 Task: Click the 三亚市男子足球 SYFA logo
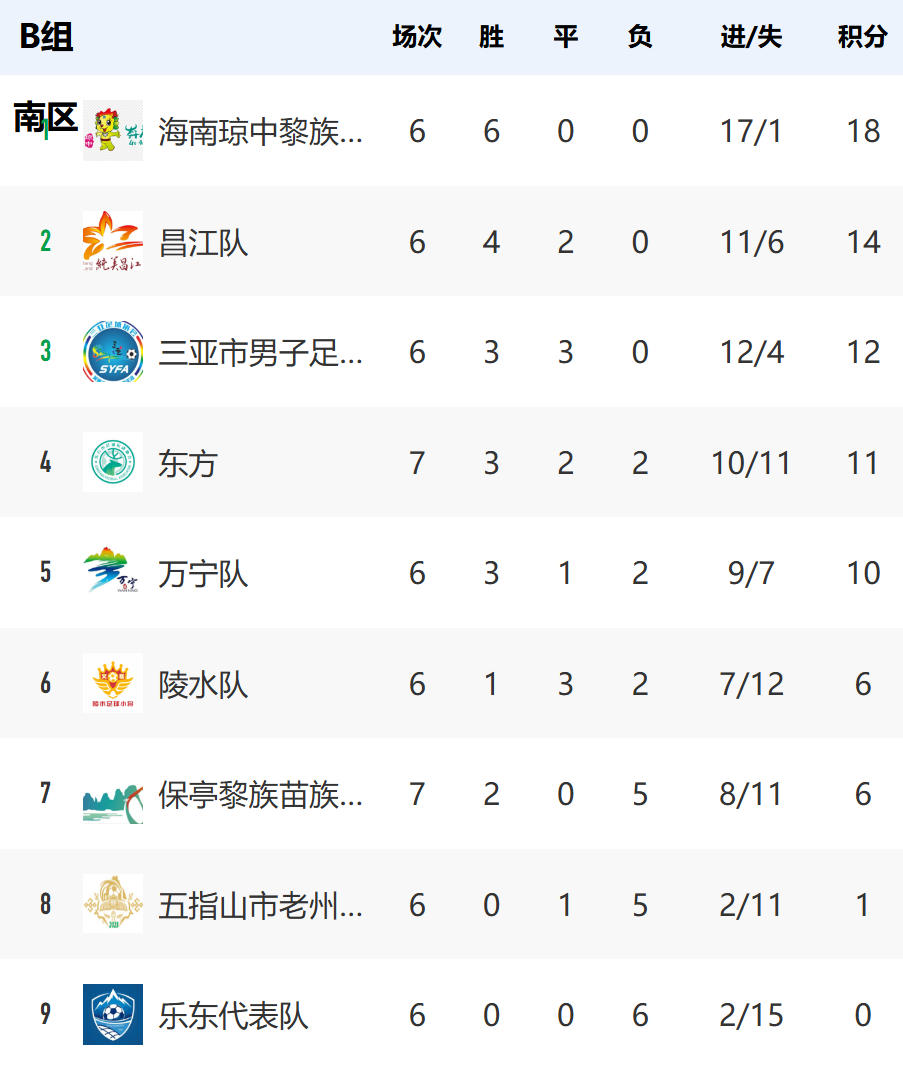tap(113, 352)
